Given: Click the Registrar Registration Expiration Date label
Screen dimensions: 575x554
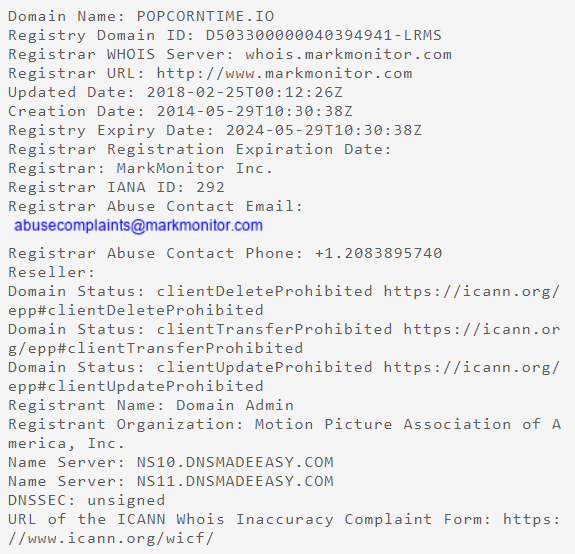Looking at the screenshot, I should (x=200, y=150).
